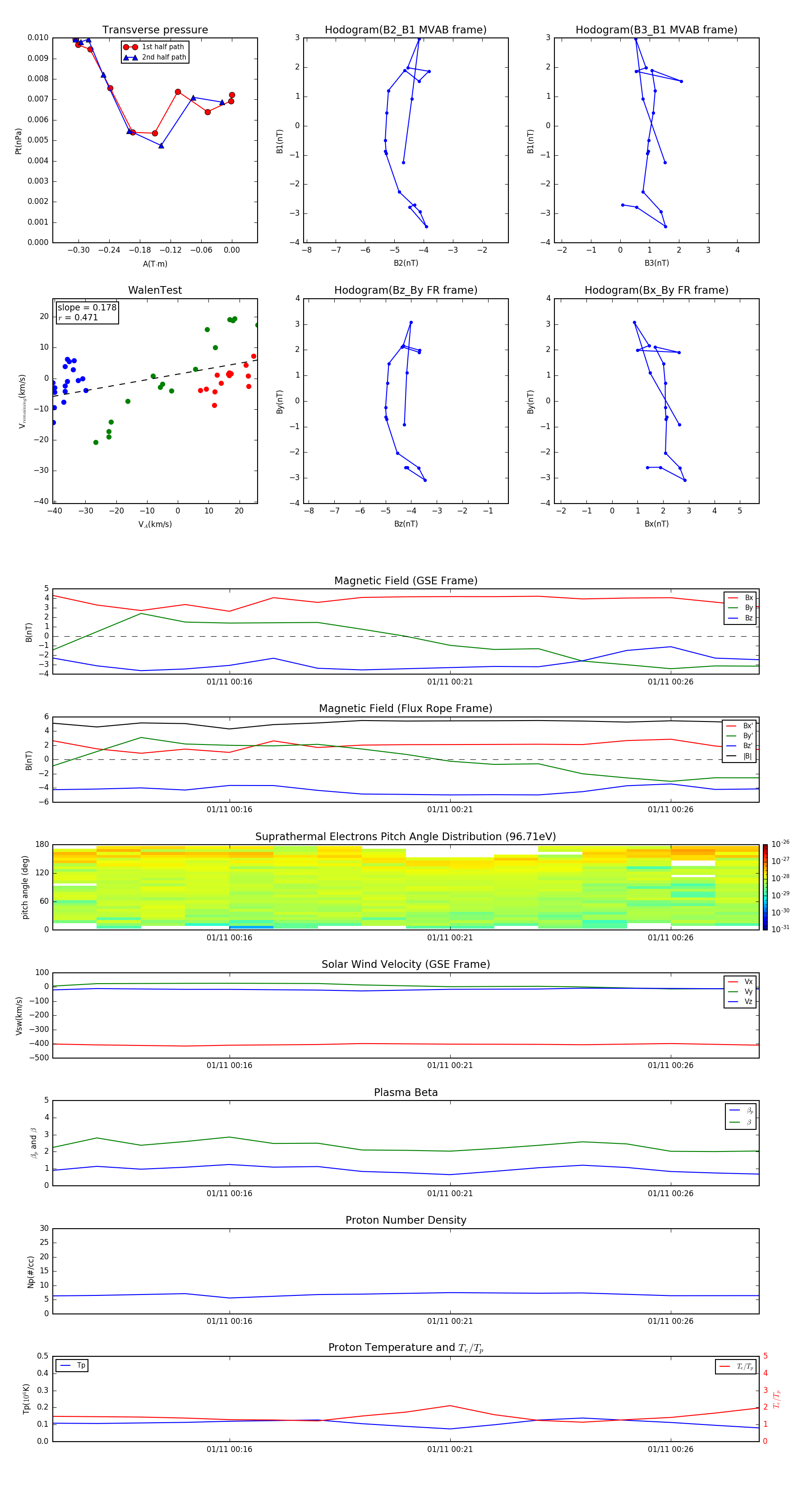The height and width of the screenshot is (1489, 812).
Task: Click the 'Vy' velocity legend entry
Action: click(741, 992)
